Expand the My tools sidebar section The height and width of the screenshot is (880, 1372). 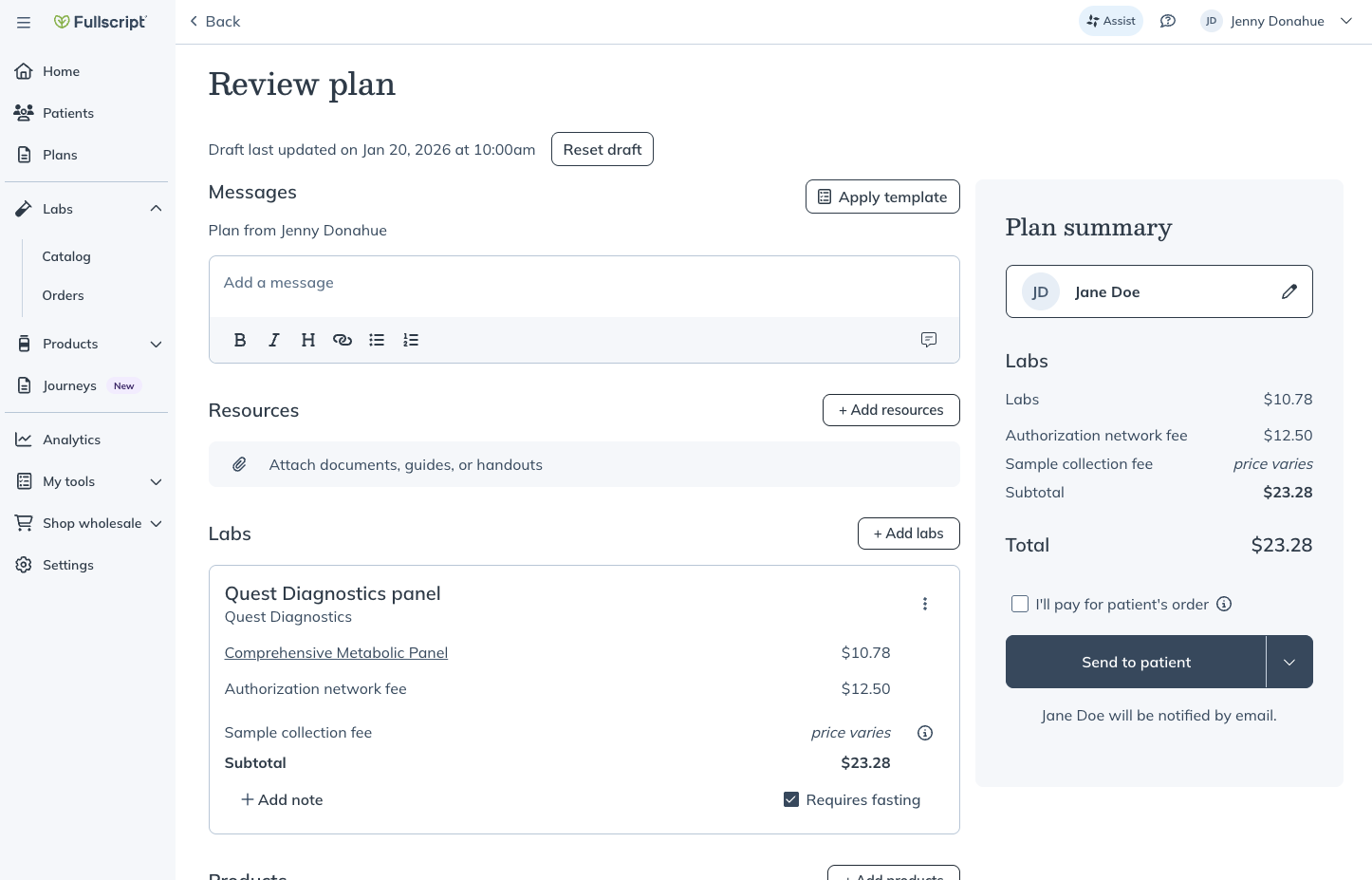click(x=156, y=481)
